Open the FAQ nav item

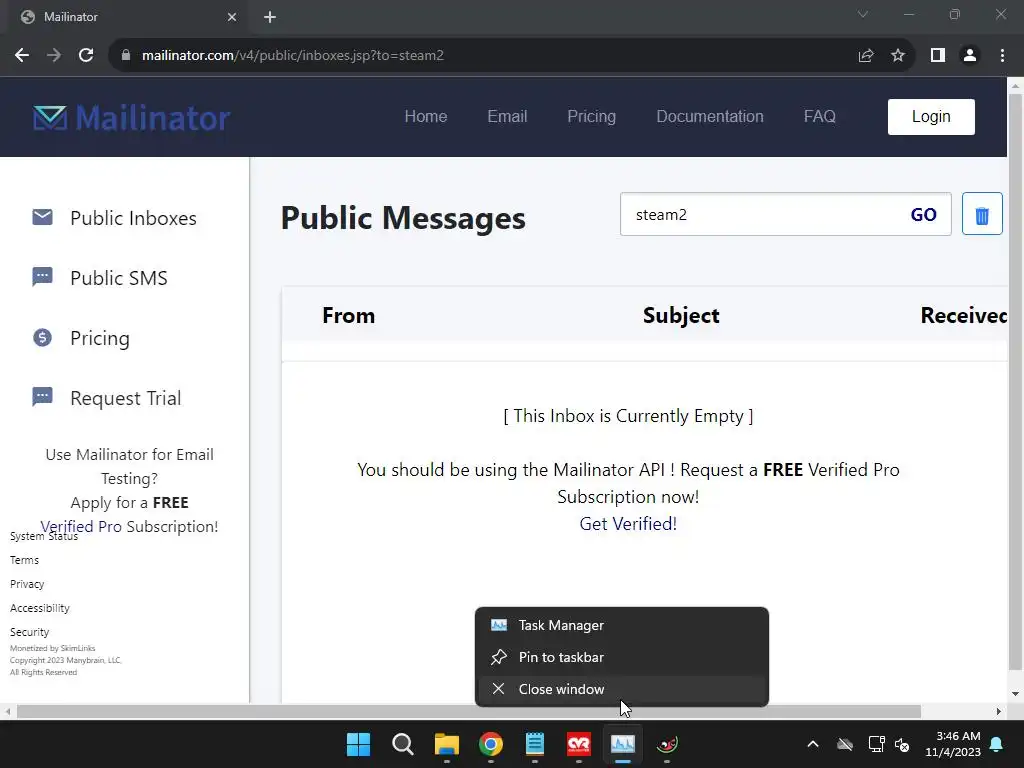click(x=820, y=116)
